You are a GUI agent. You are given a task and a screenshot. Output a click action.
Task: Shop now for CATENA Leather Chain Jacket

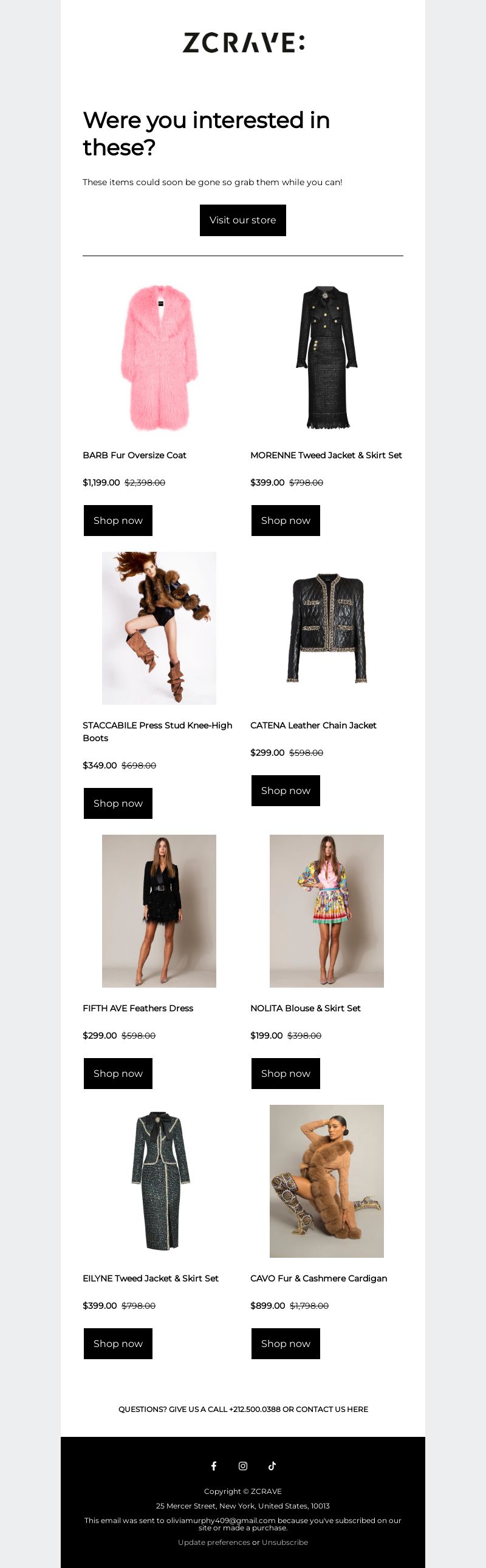pos(286,791)
